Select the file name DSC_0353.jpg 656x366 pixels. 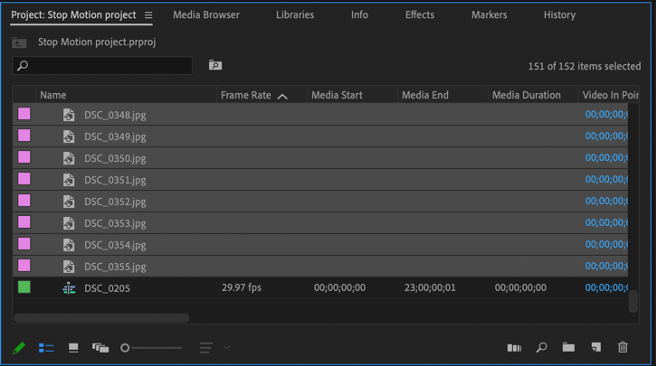point(115,223)
